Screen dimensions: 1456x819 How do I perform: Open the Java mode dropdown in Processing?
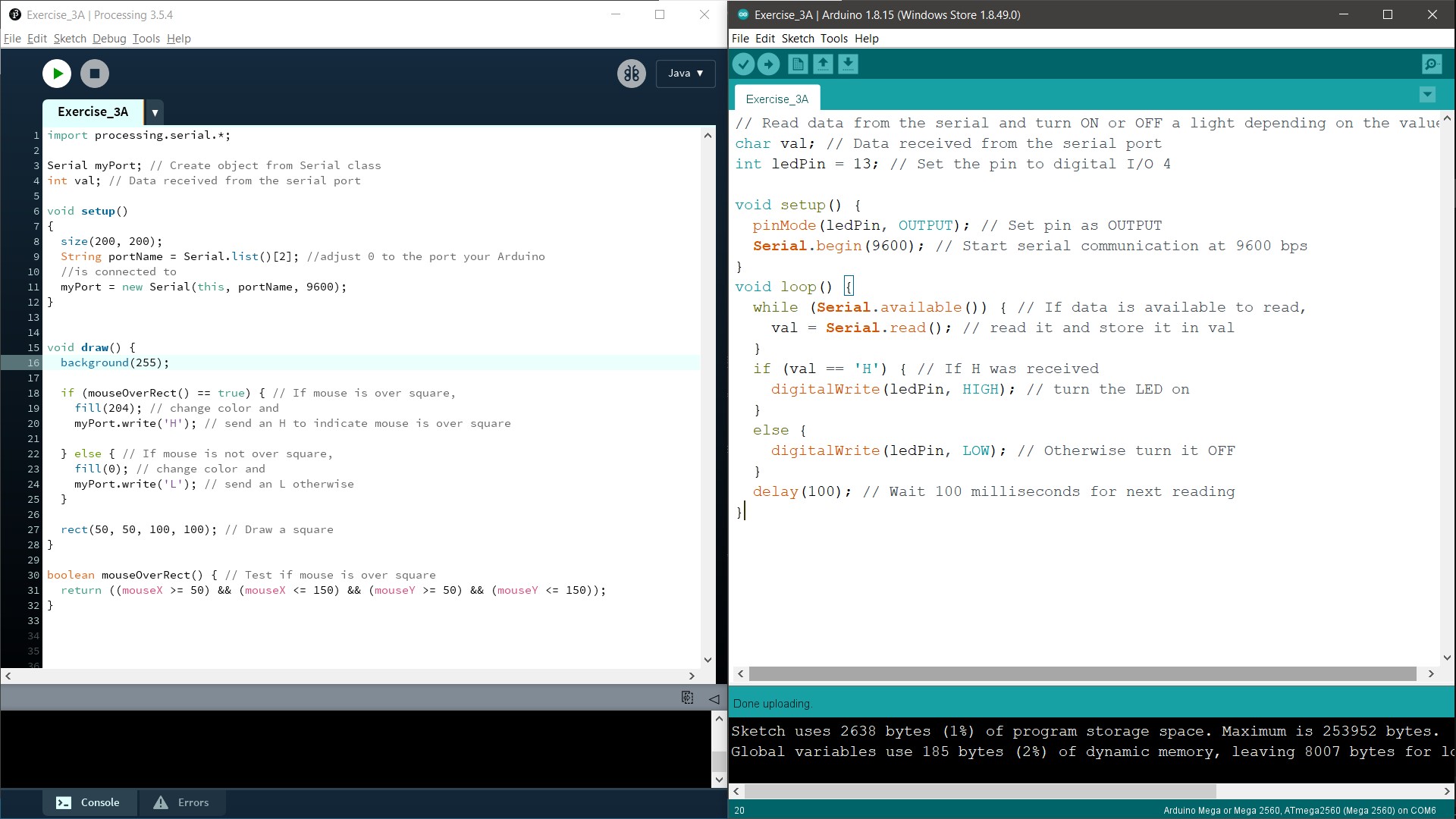(x=686, y=74)
